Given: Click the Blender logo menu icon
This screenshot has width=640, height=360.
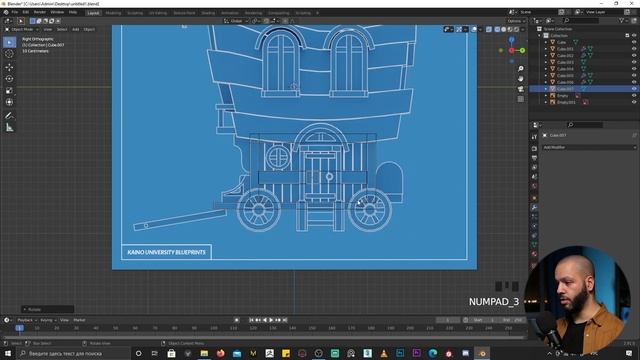Looking at the screenshot, I should 6,12.
